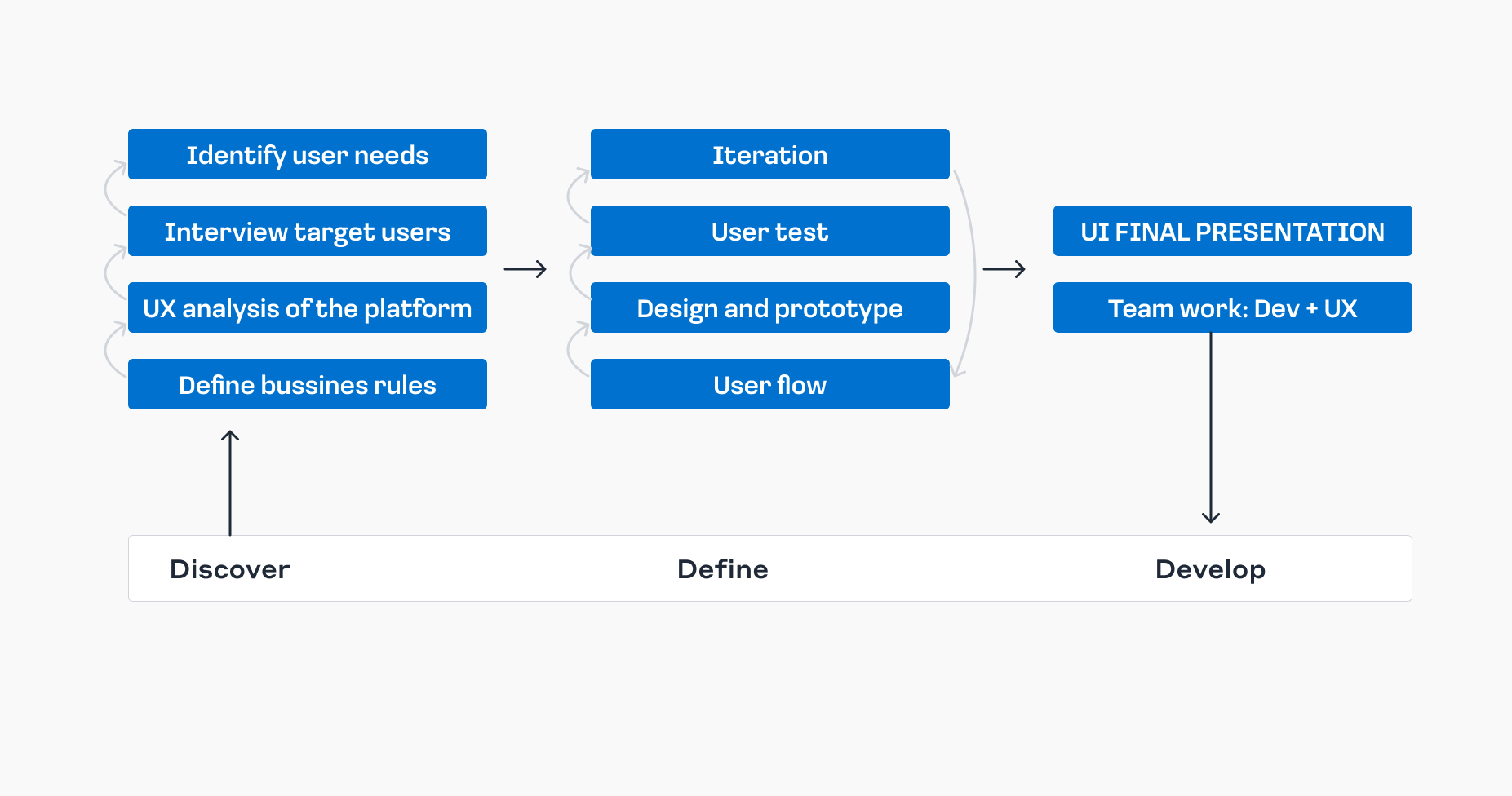Click the blue fill of Team work: Dev + UX
The height and width of the screenshot is (796, 1512).
(1232, 307)
